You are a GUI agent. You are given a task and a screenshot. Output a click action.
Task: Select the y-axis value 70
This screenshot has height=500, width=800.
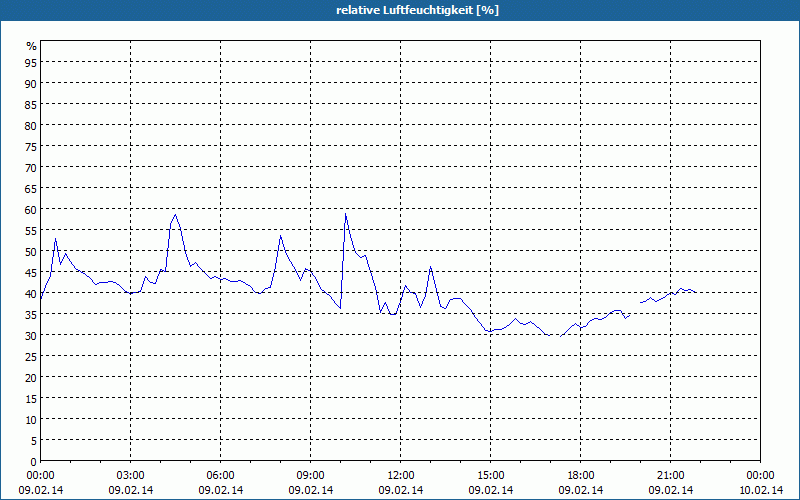(x=31, y=167)
